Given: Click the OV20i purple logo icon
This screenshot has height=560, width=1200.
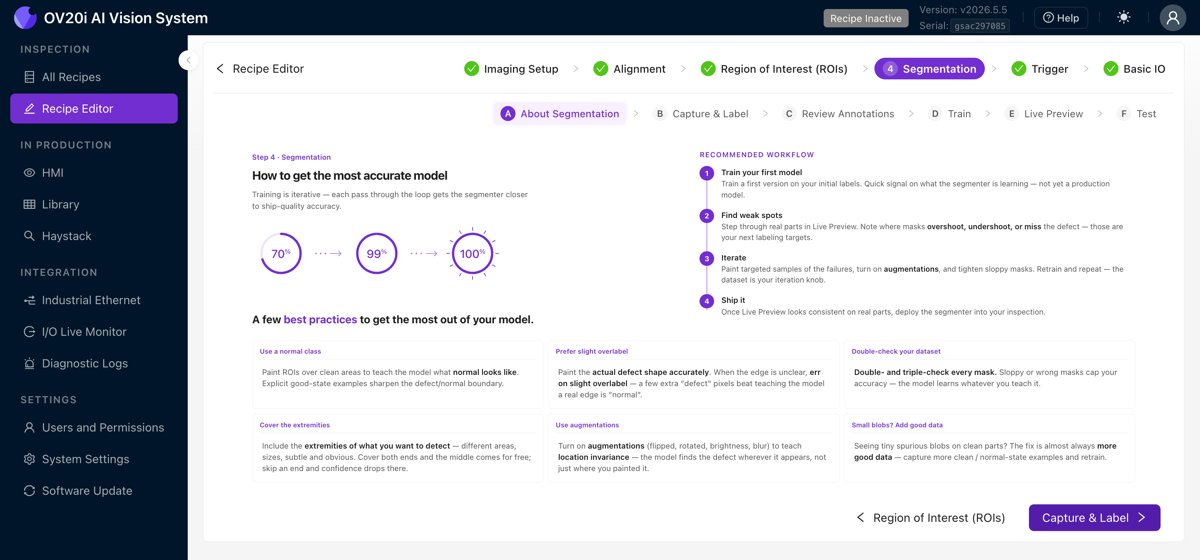Looking at the screenshot, I should (25, 18).
